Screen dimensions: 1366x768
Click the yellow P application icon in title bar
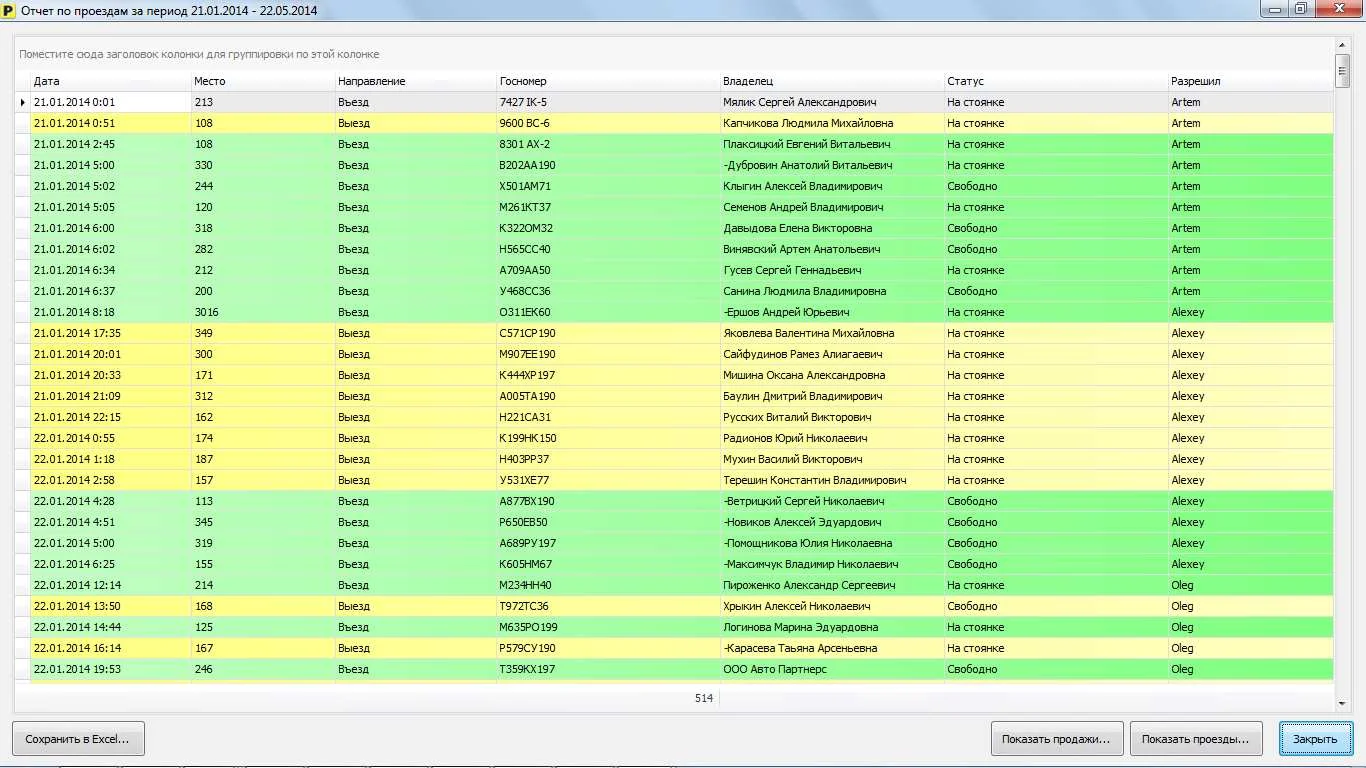point(10,10)
